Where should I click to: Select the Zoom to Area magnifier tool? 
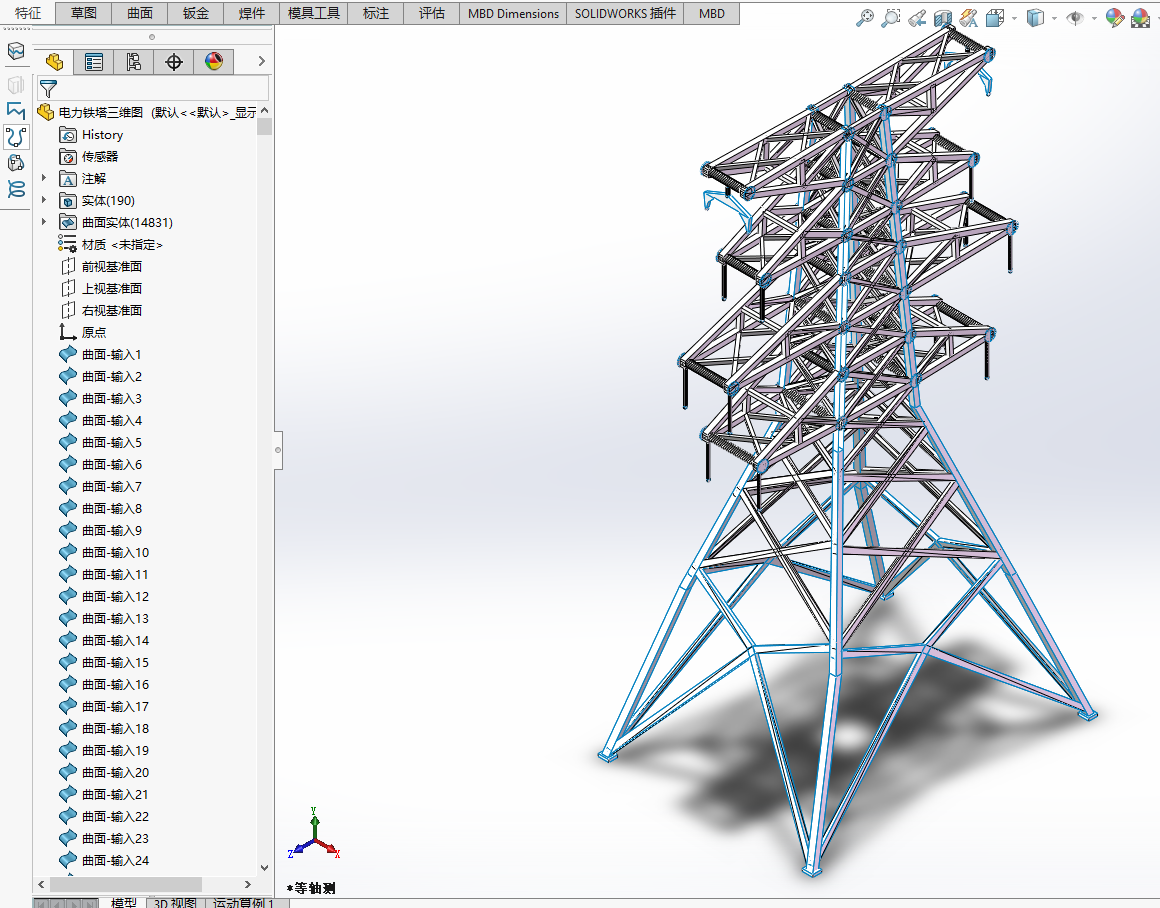(x=891, y=18)
